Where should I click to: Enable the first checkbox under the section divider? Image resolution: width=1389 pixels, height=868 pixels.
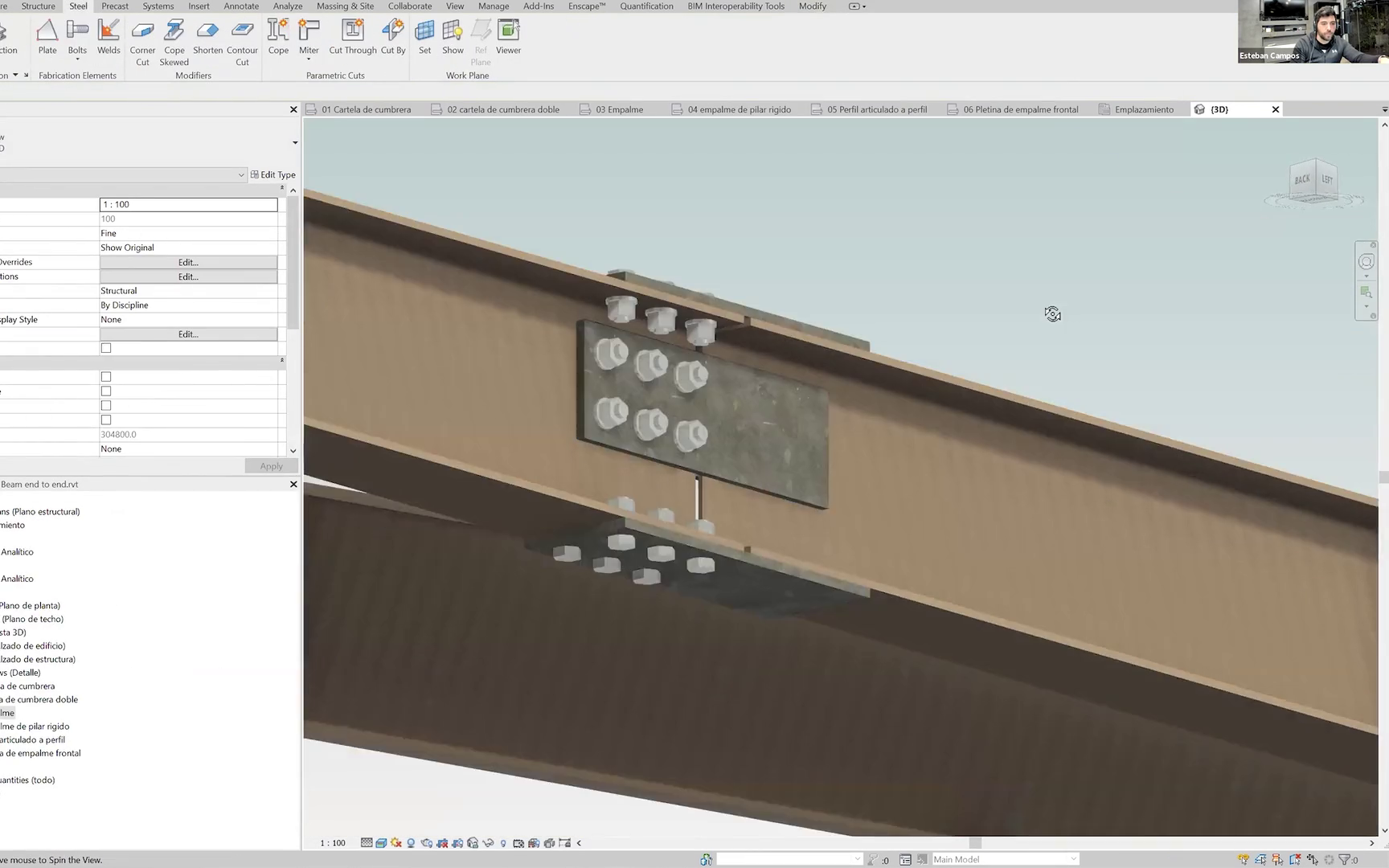(106, 377)
